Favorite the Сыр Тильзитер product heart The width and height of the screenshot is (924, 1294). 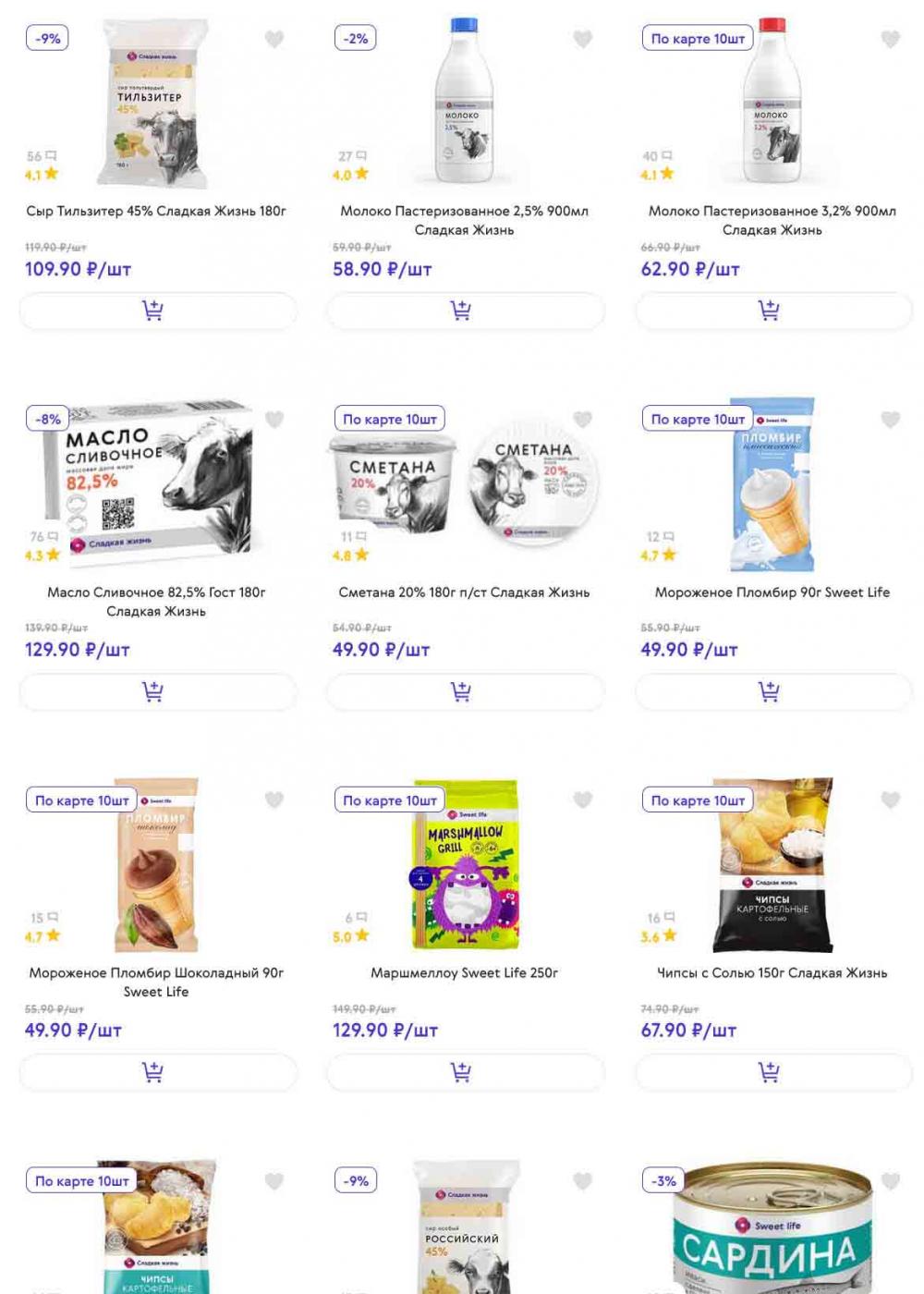(274, 39)
